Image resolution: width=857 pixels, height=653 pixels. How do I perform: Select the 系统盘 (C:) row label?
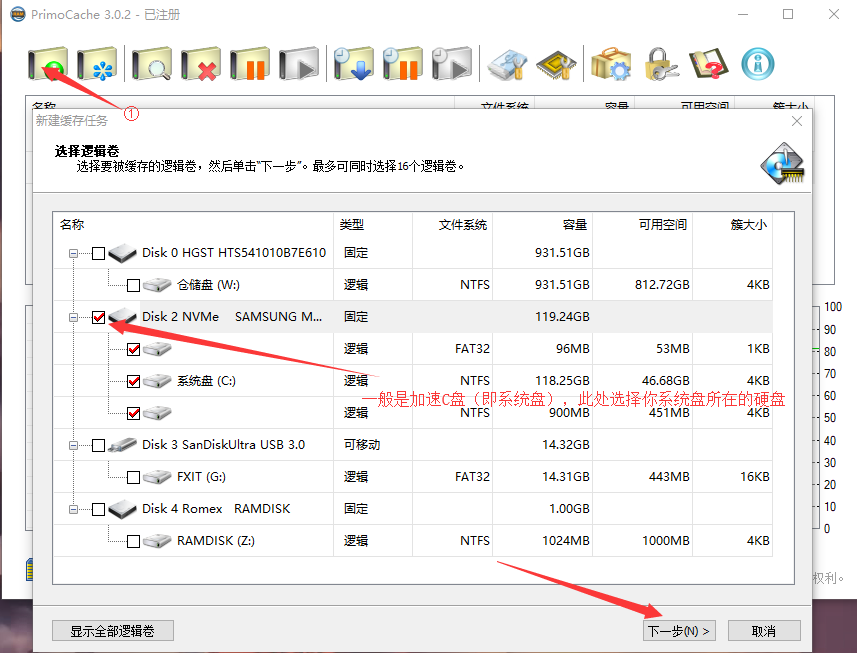(x=207, y=381)
